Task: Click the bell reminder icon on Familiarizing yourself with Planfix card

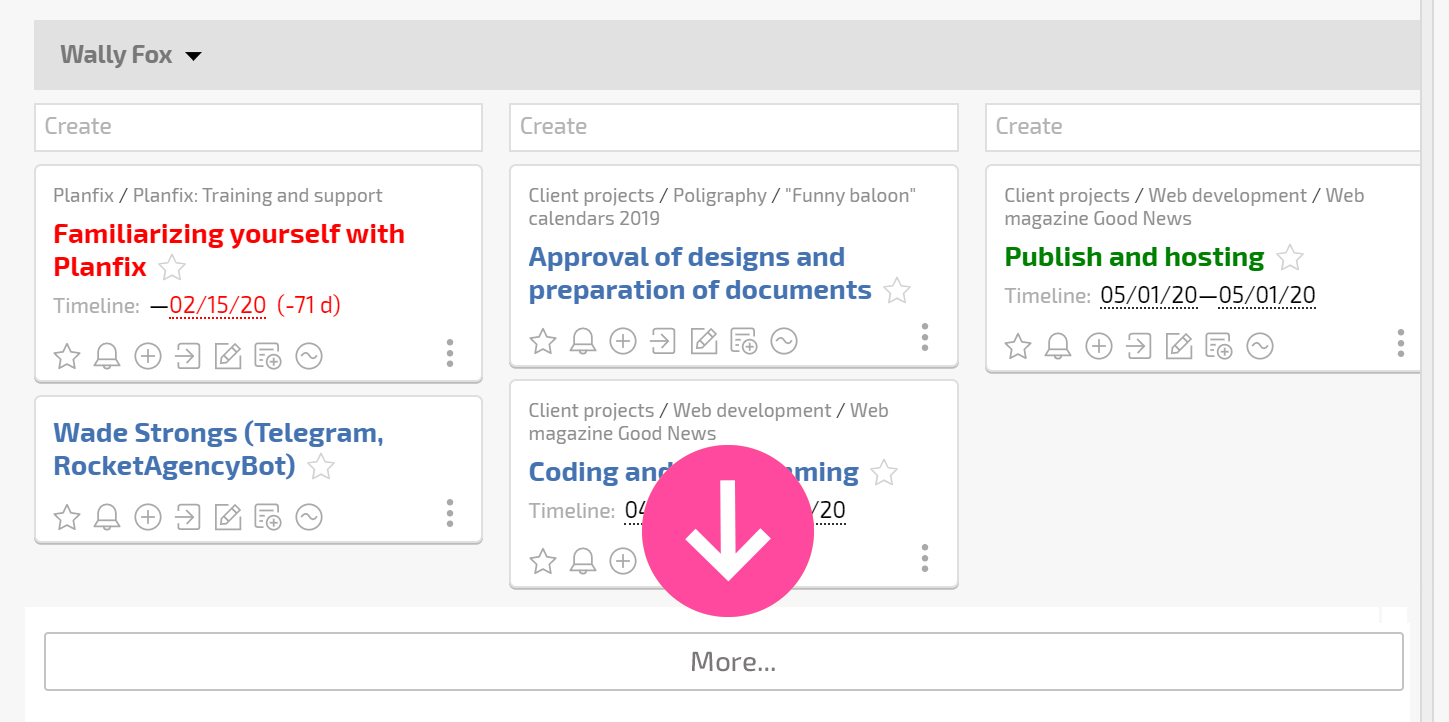Action: (107, 355)
